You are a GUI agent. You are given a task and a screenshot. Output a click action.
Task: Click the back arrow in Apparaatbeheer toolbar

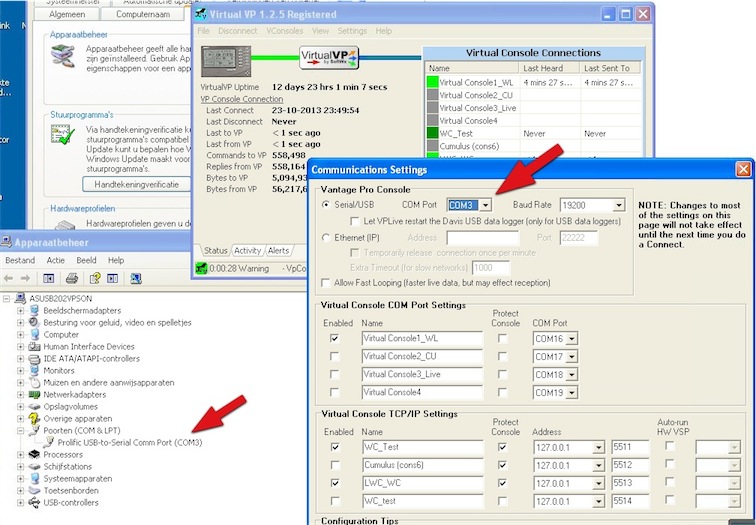8,278
